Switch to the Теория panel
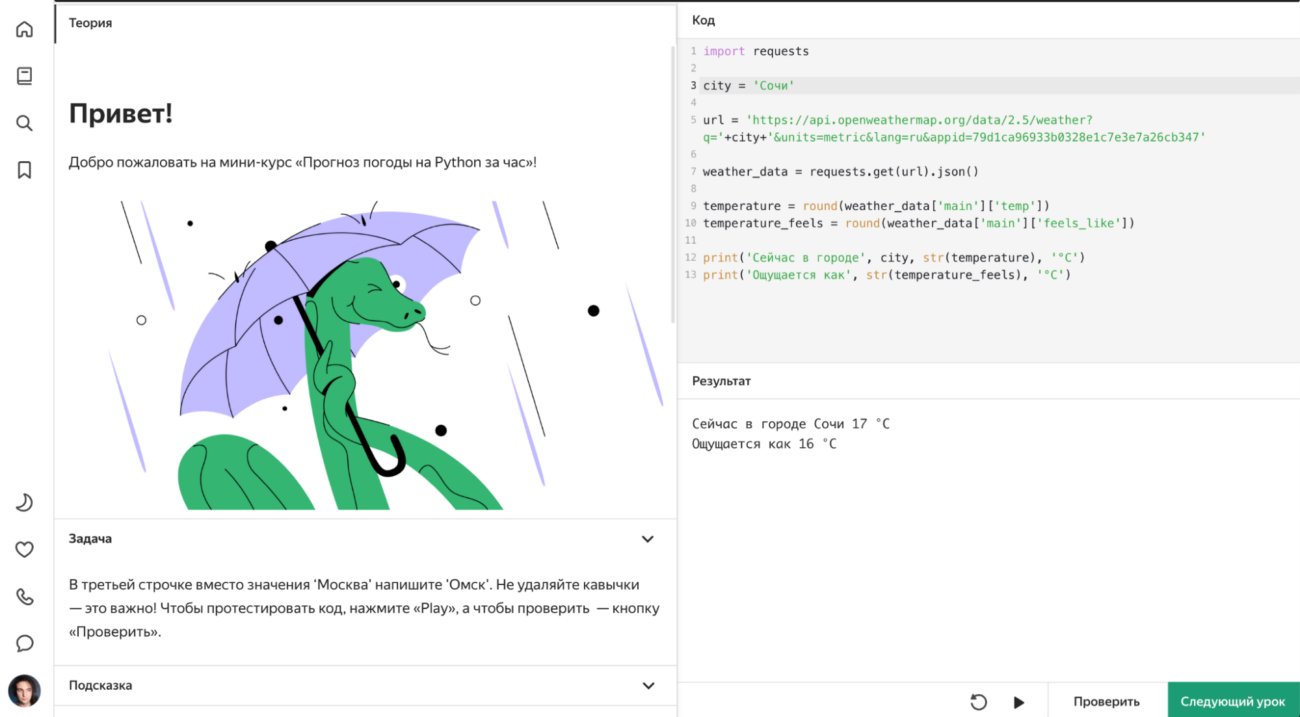Image resolution: width=1300 pixels, height=717 pixels. (x=90, y=22)
